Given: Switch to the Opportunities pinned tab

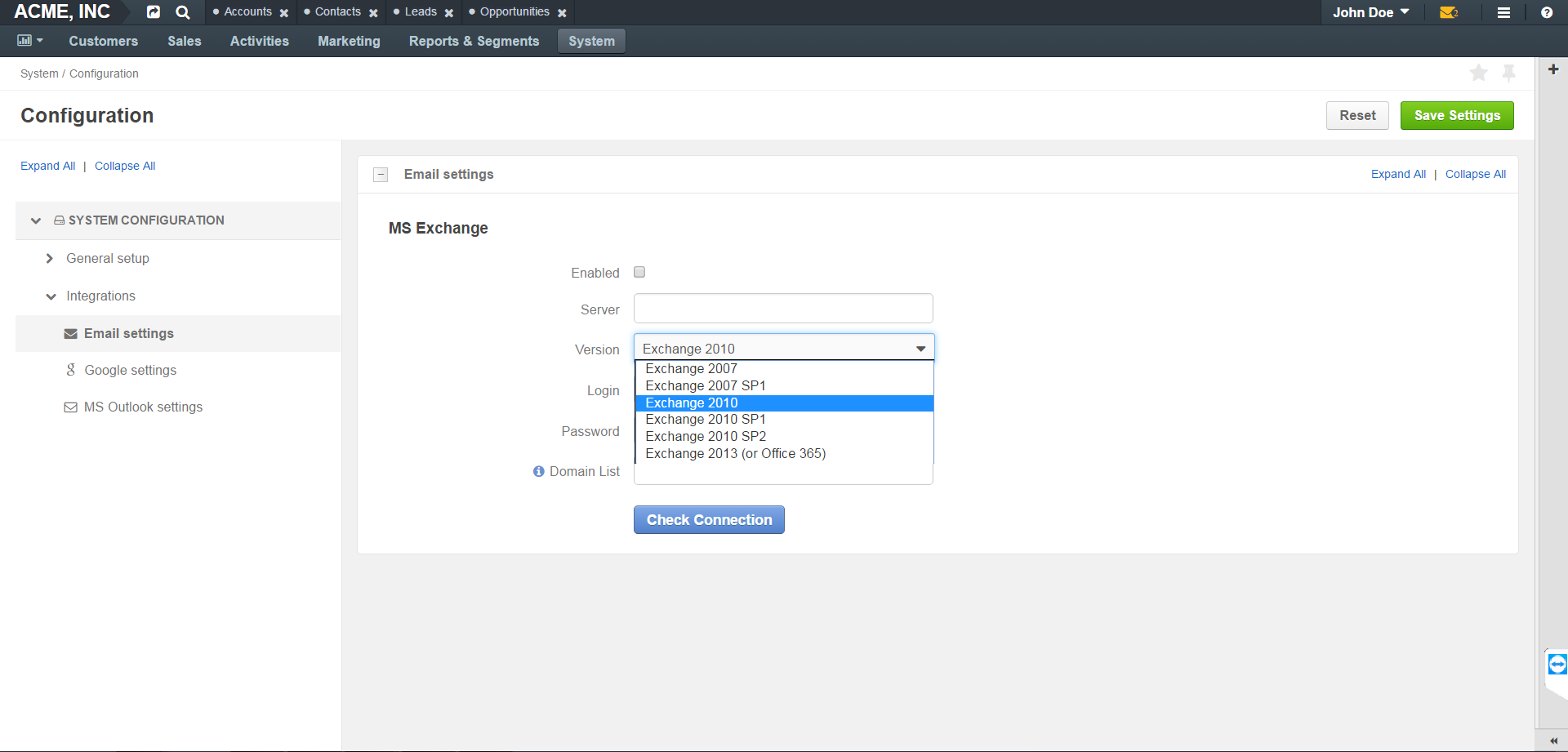Looking at the screenshot, I should click(x=514, y=11).
